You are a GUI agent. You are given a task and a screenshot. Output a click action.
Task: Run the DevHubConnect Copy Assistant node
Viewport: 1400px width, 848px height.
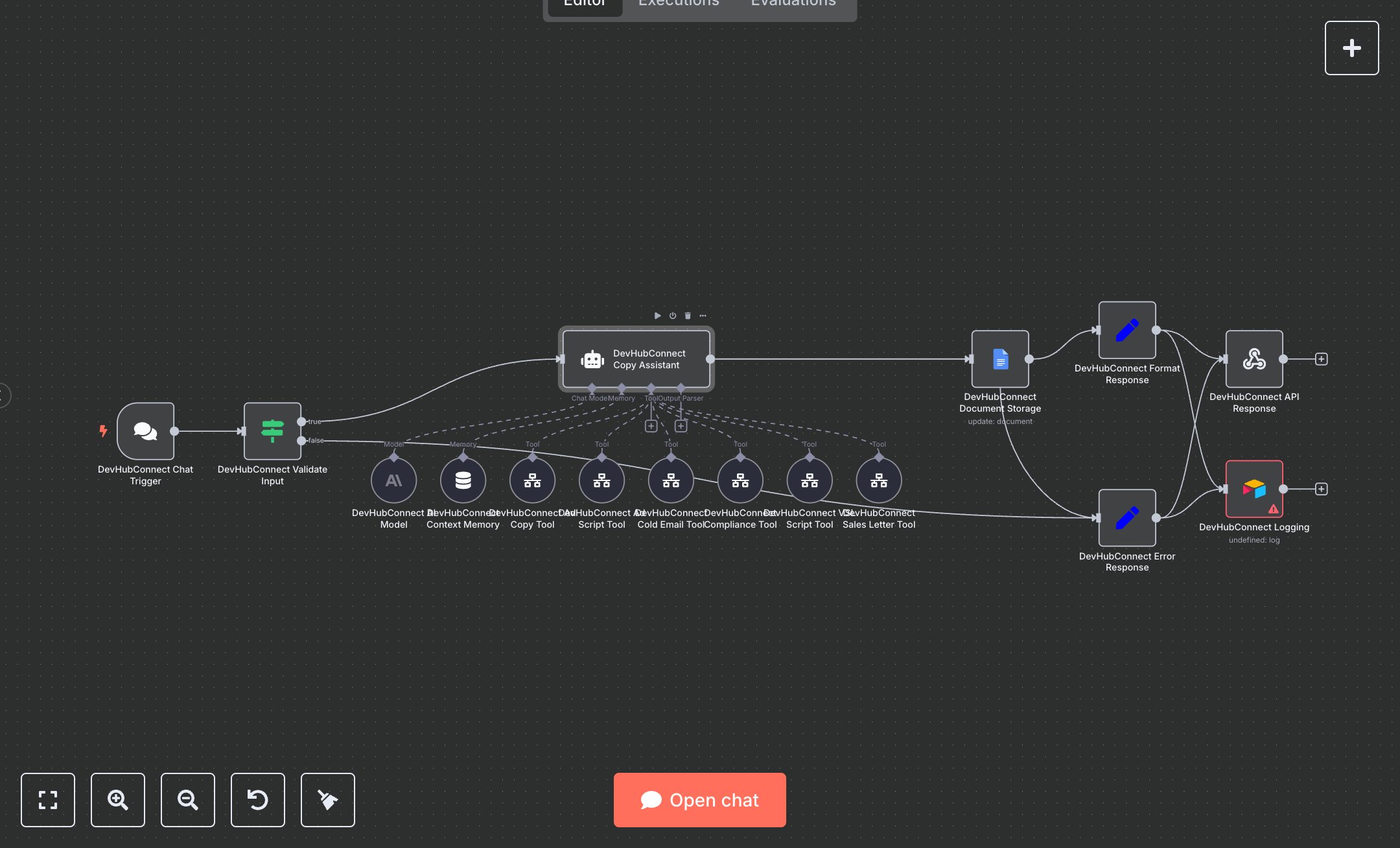click(x=657, y=316)
